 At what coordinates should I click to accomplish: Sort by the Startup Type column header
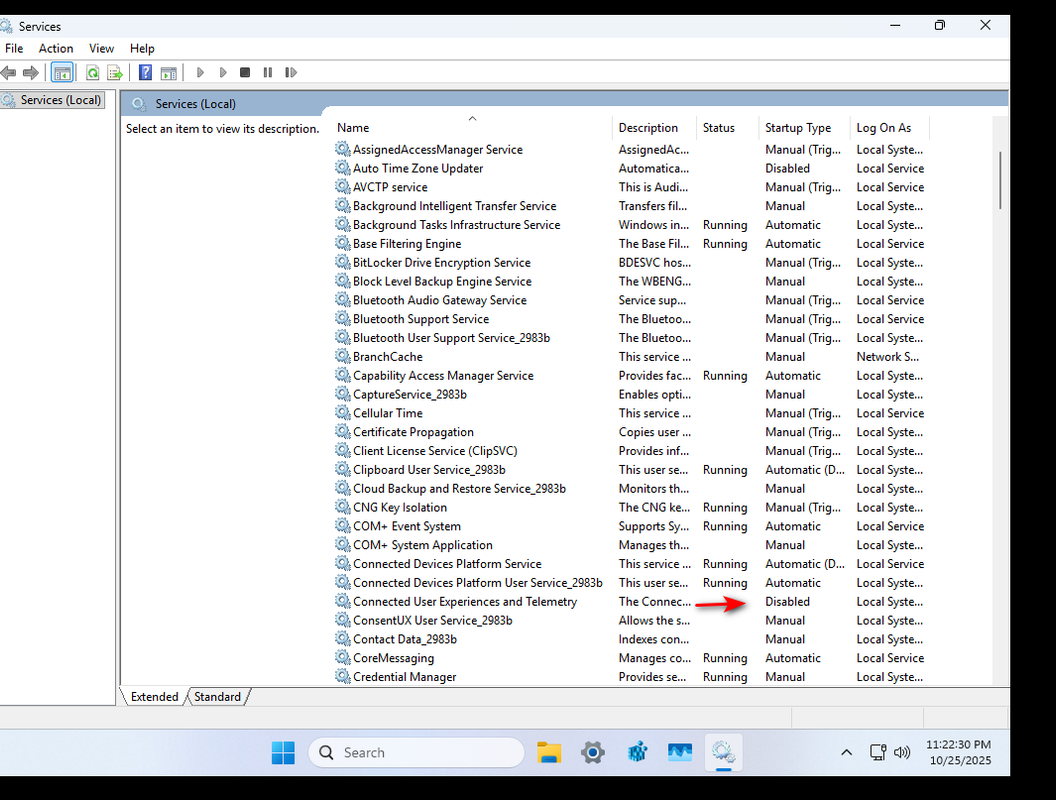click(804, 127)
